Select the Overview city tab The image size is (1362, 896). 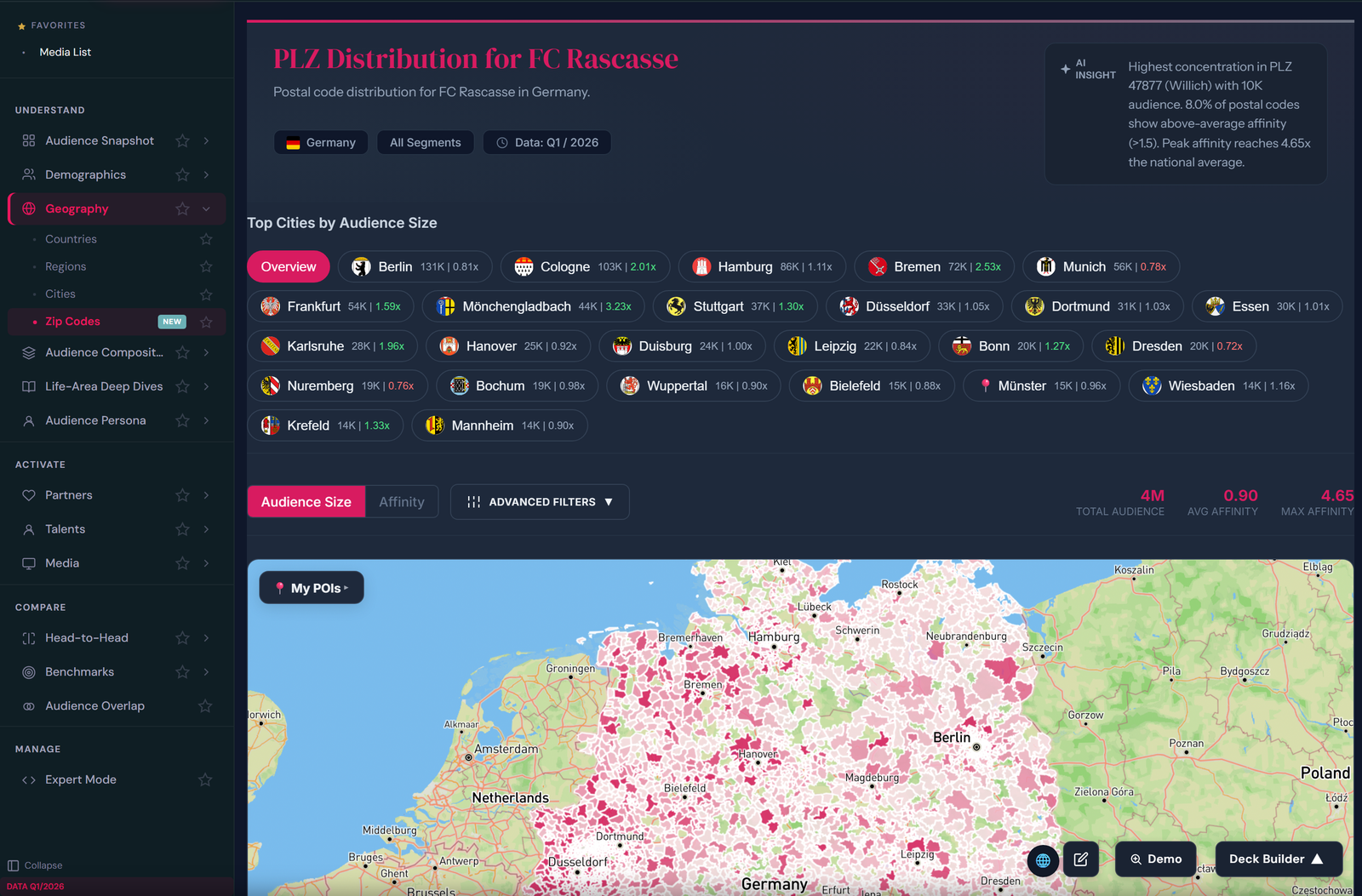point(289,266)
